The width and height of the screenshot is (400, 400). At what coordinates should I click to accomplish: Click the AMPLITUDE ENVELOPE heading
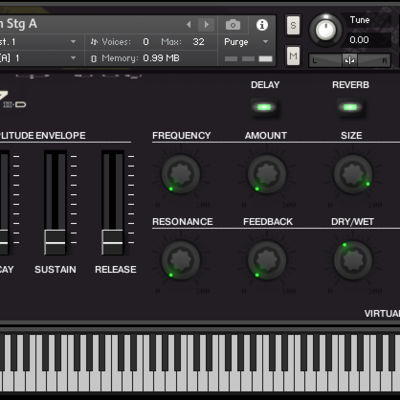43,135
